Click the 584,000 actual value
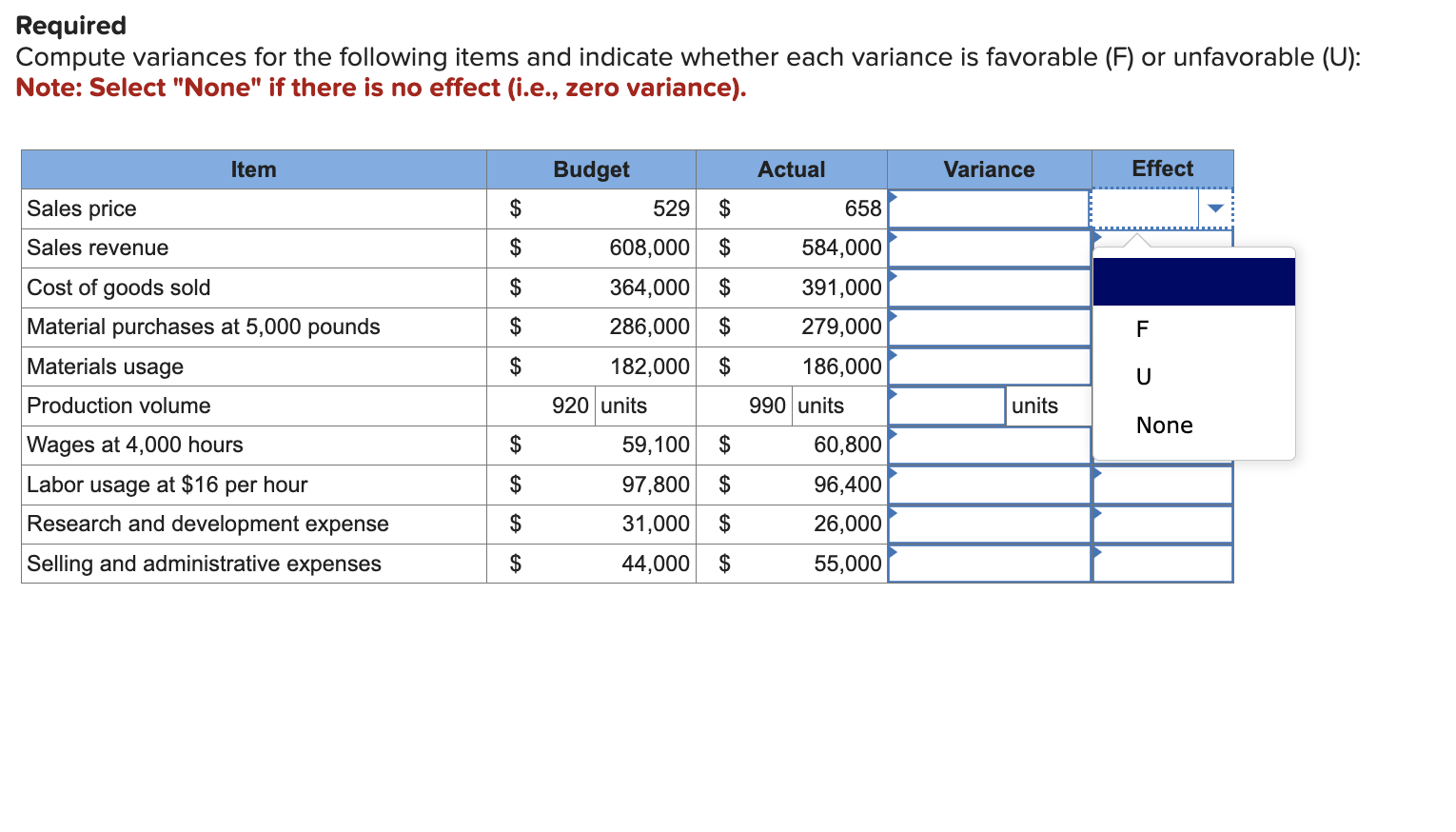1456x832 pixels. click(x=842, y=248)
